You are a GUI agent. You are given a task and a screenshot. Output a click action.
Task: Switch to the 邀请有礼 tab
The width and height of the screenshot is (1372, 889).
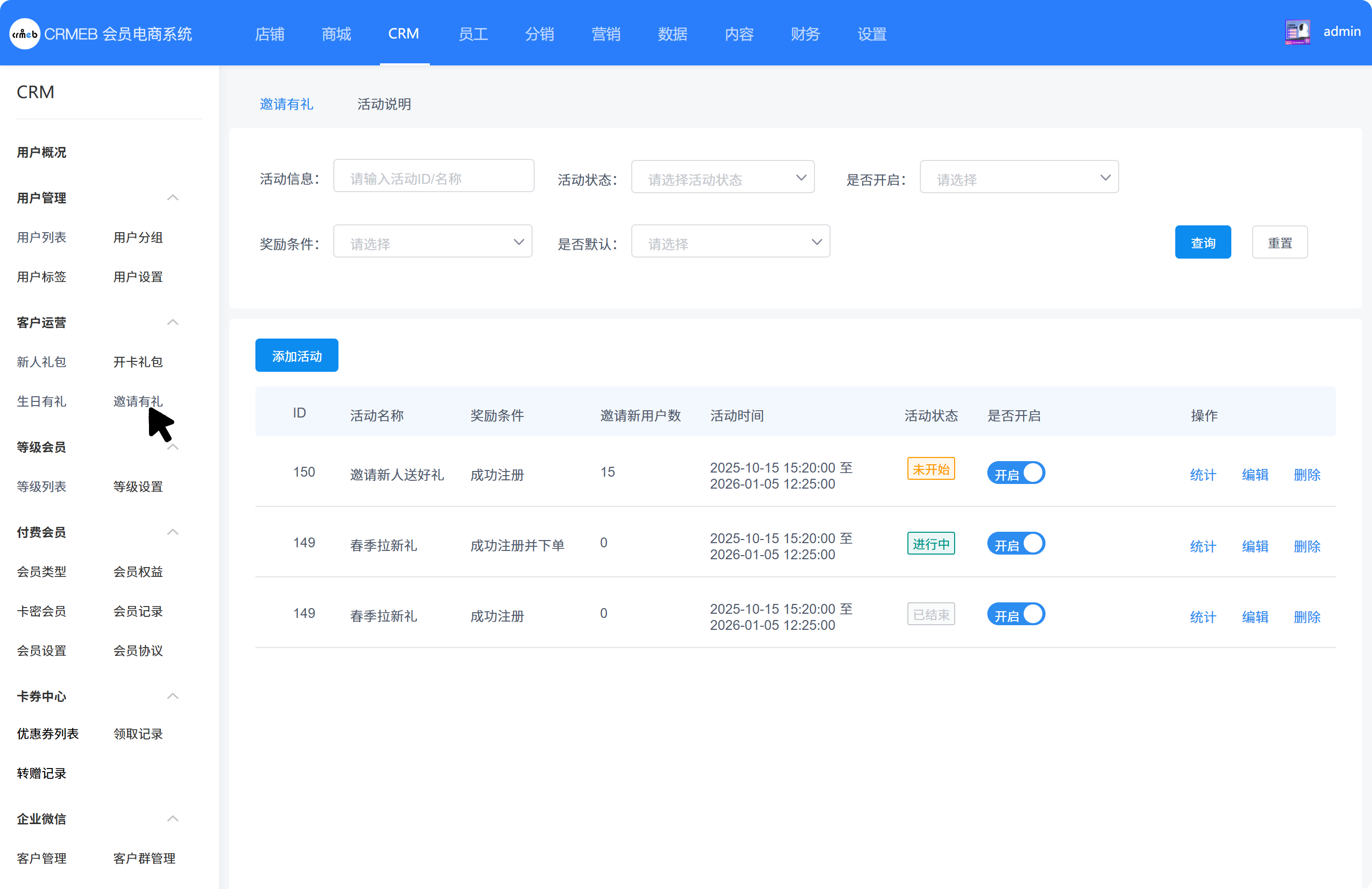(287, 104)
